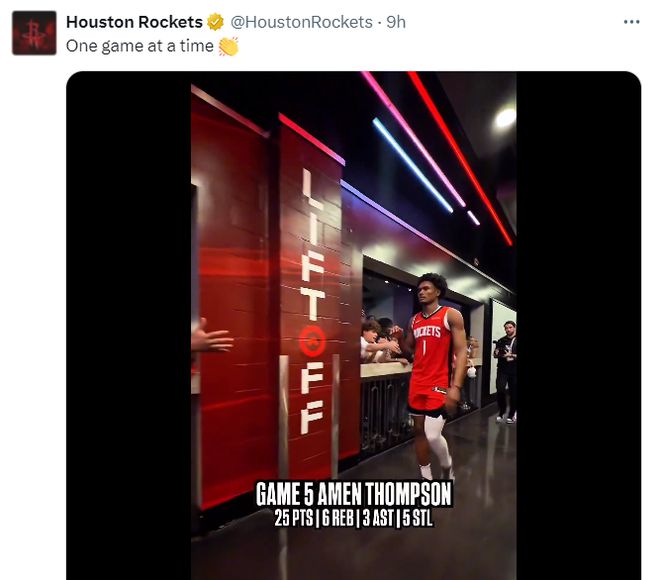Click the round ceiling spotlight in the video
660x580 pixels.
point(504,117)
